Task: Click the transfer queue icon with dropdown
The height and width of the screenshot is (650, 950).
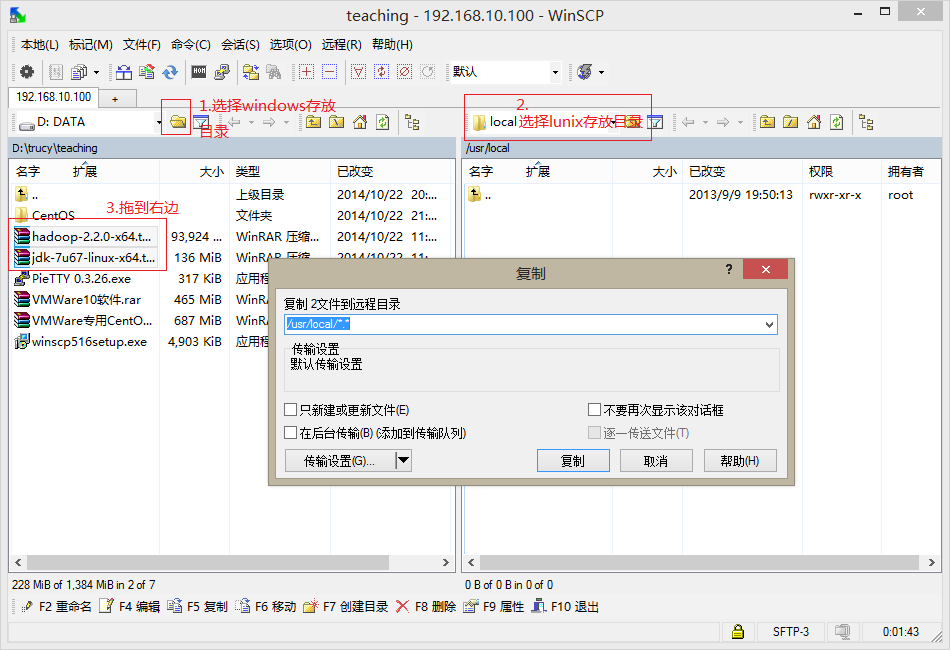Action: (79, 72)
